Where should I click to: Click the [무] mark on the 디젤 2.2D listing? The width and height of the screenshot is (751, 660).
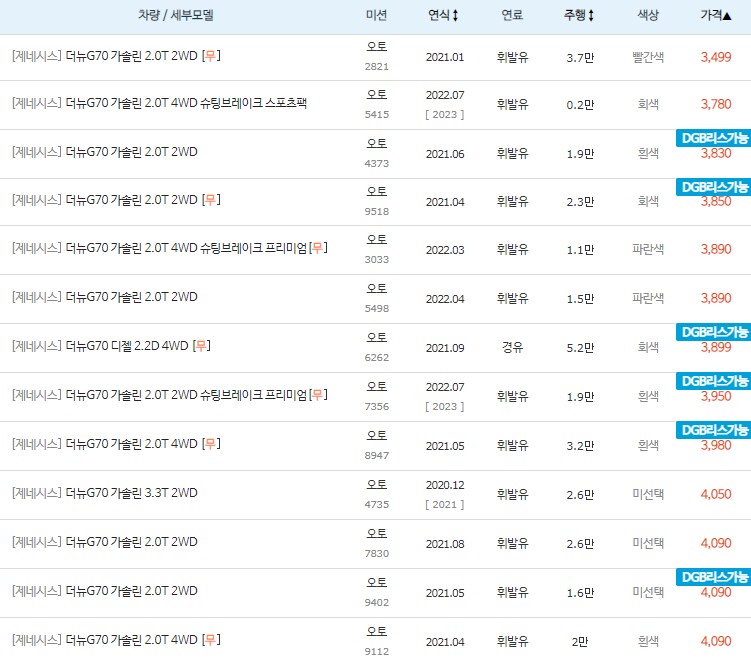tap(201, 345)
